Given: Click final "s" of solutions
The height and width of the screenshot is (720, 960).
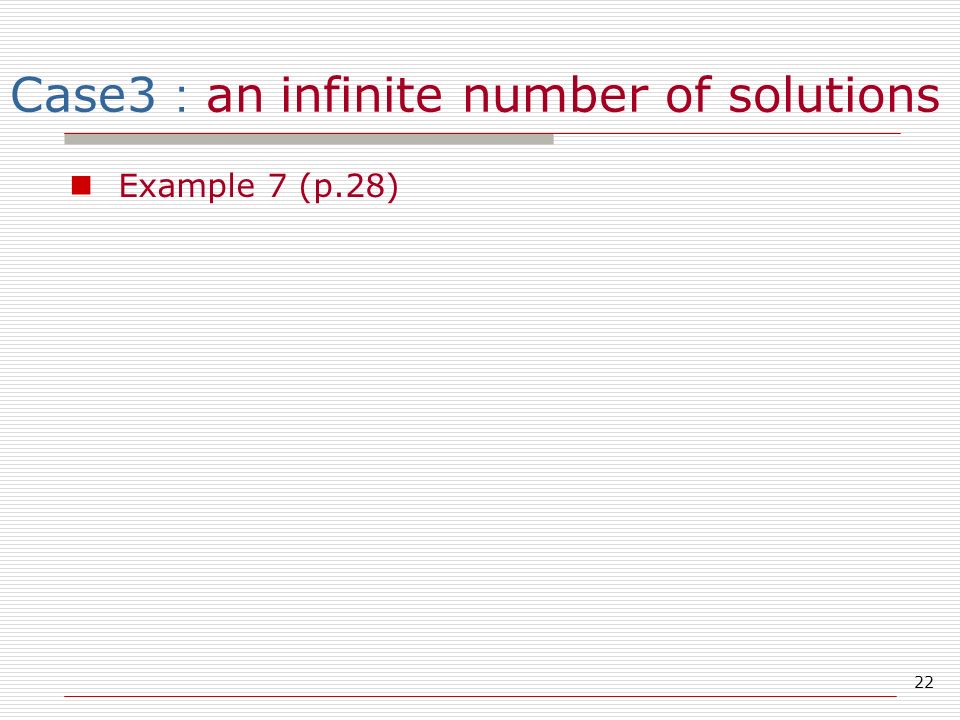Looking at the screenshot, I should click(x=928, y=100).
